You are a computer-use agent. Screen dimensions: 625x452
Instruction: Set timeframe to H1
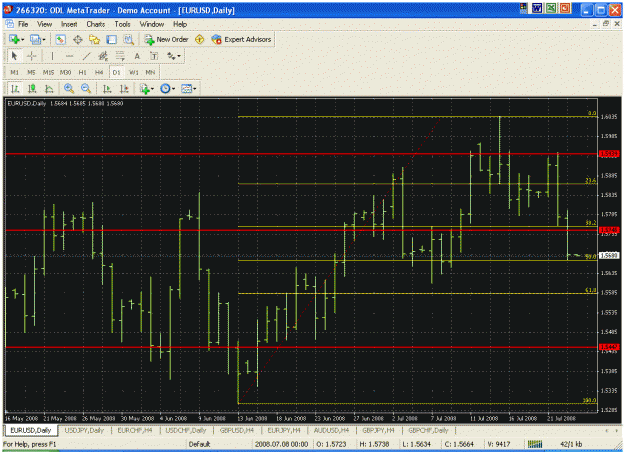coord(83,73)
